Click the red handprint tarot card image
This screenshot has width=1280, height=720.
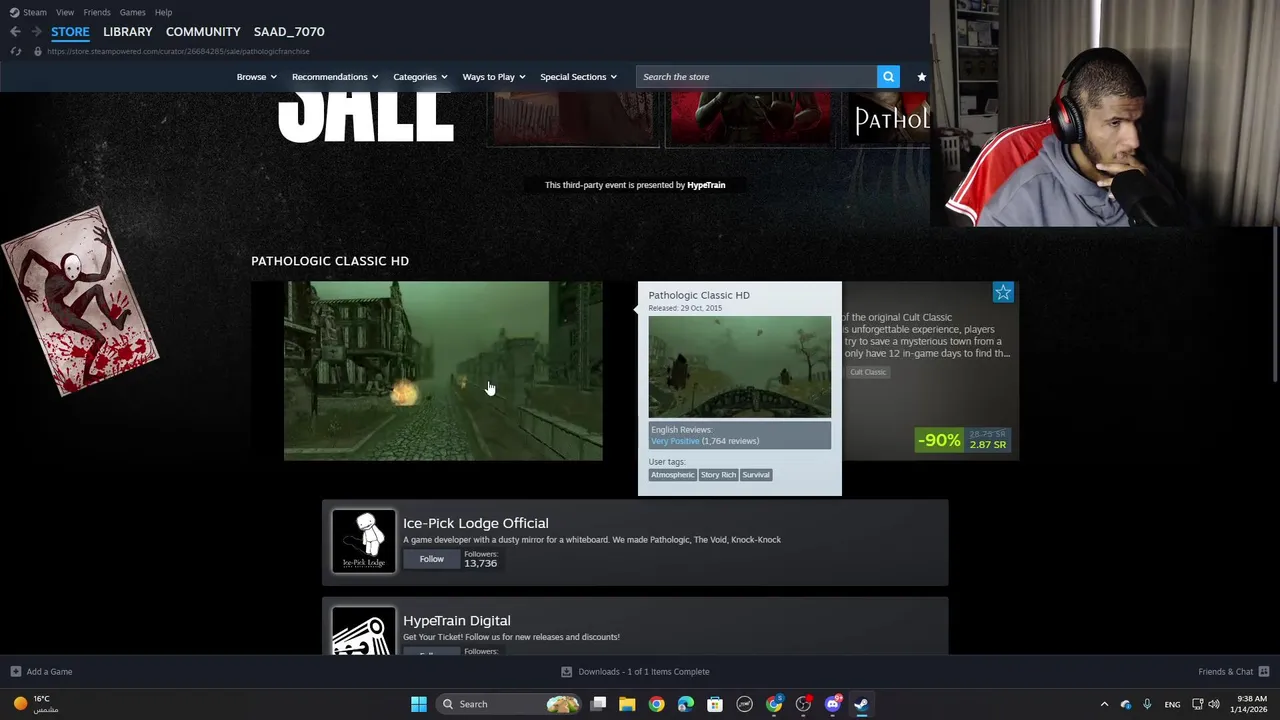(80, 301)
